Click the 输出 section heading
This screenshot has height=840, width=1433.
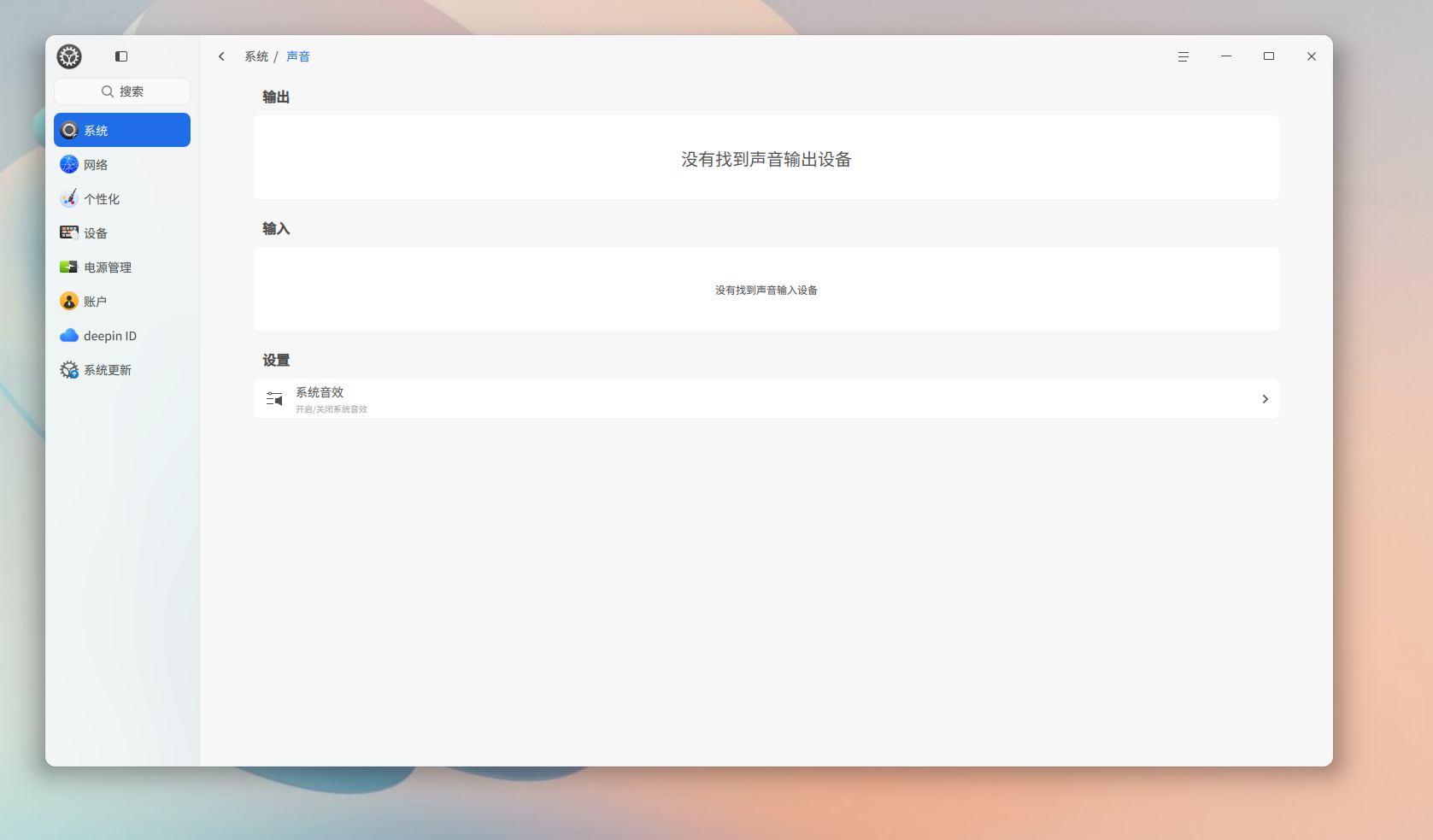tap(276, 97)
